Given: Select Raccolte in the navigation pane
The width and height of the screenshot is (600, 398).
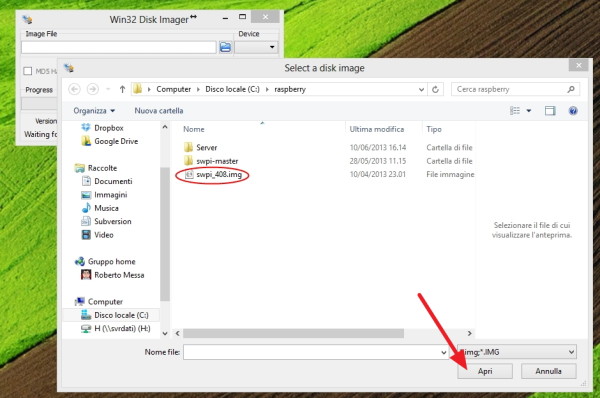Looking at the screenshot, I should click(102, 168).
